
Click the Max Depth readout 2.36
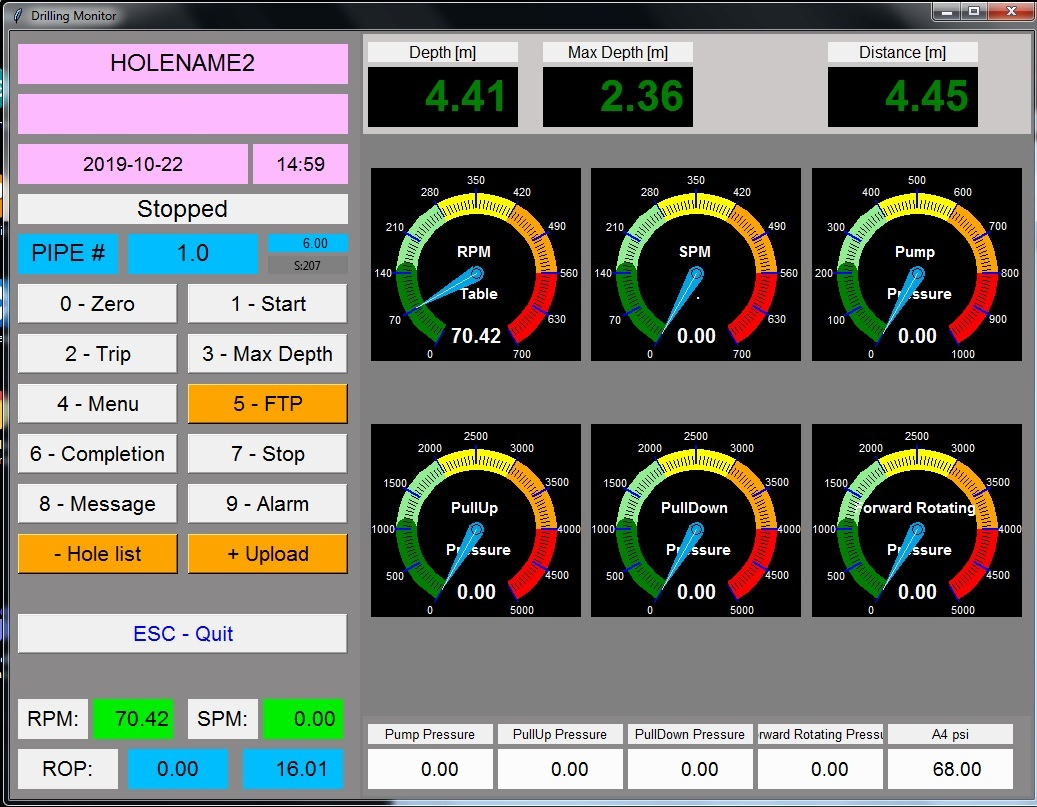pyautogui.click(x=618, y=97)
